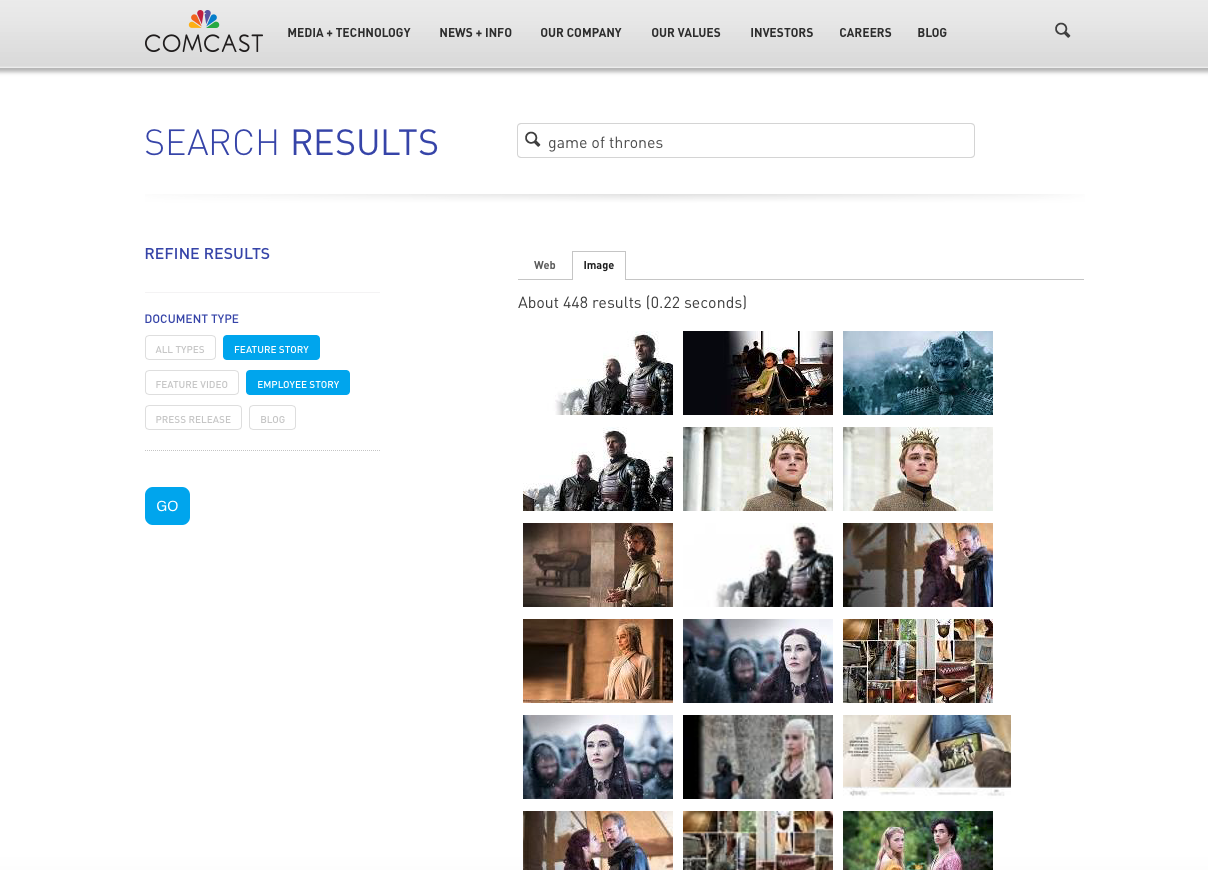Deselect the Employee Story filter
This screenshot has height=870, width=1208.
coord(298,383)
